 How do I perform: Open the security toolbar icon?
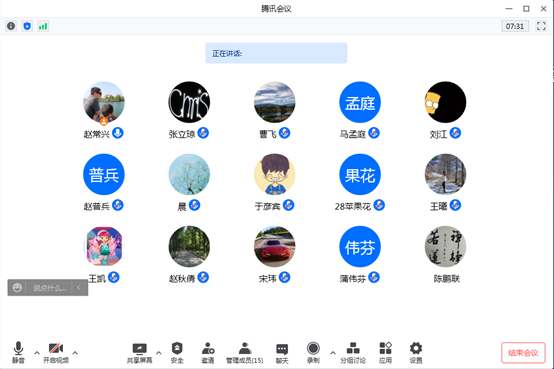(177, 352)
